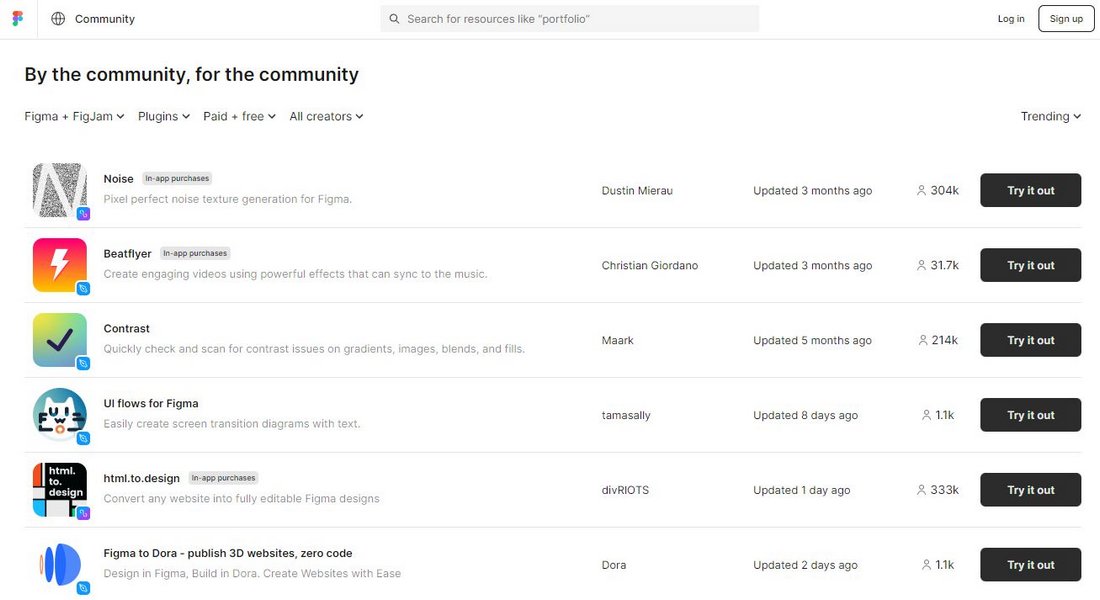View creator tamasally
The image size is (1100, 600).
(x=626, y=415)
